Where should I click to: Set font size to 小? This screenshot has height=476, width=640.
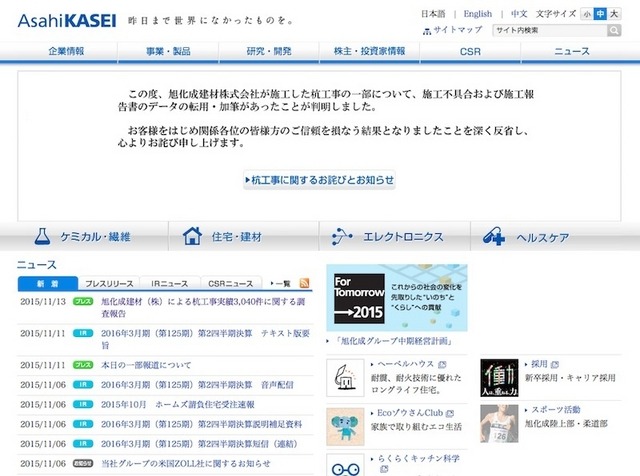tap(587, 14)
